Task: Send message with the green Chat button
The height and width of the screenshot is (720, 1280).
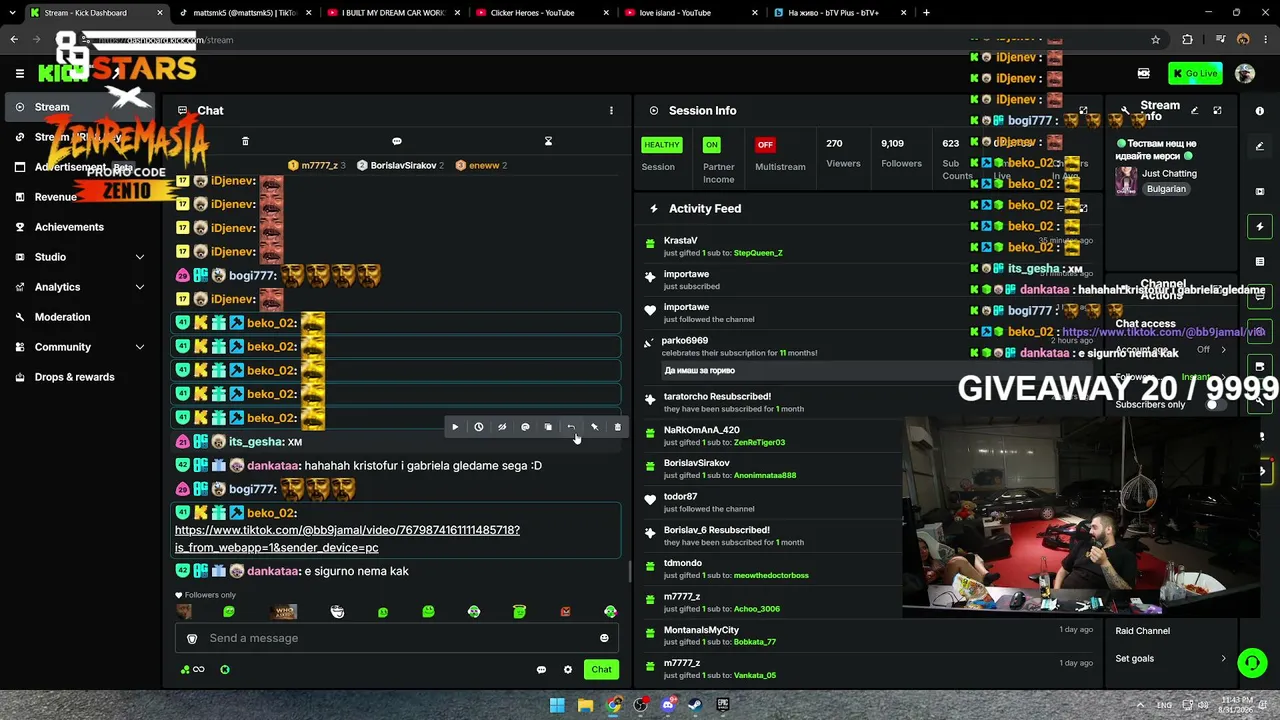Action: [x=601, y=670]
